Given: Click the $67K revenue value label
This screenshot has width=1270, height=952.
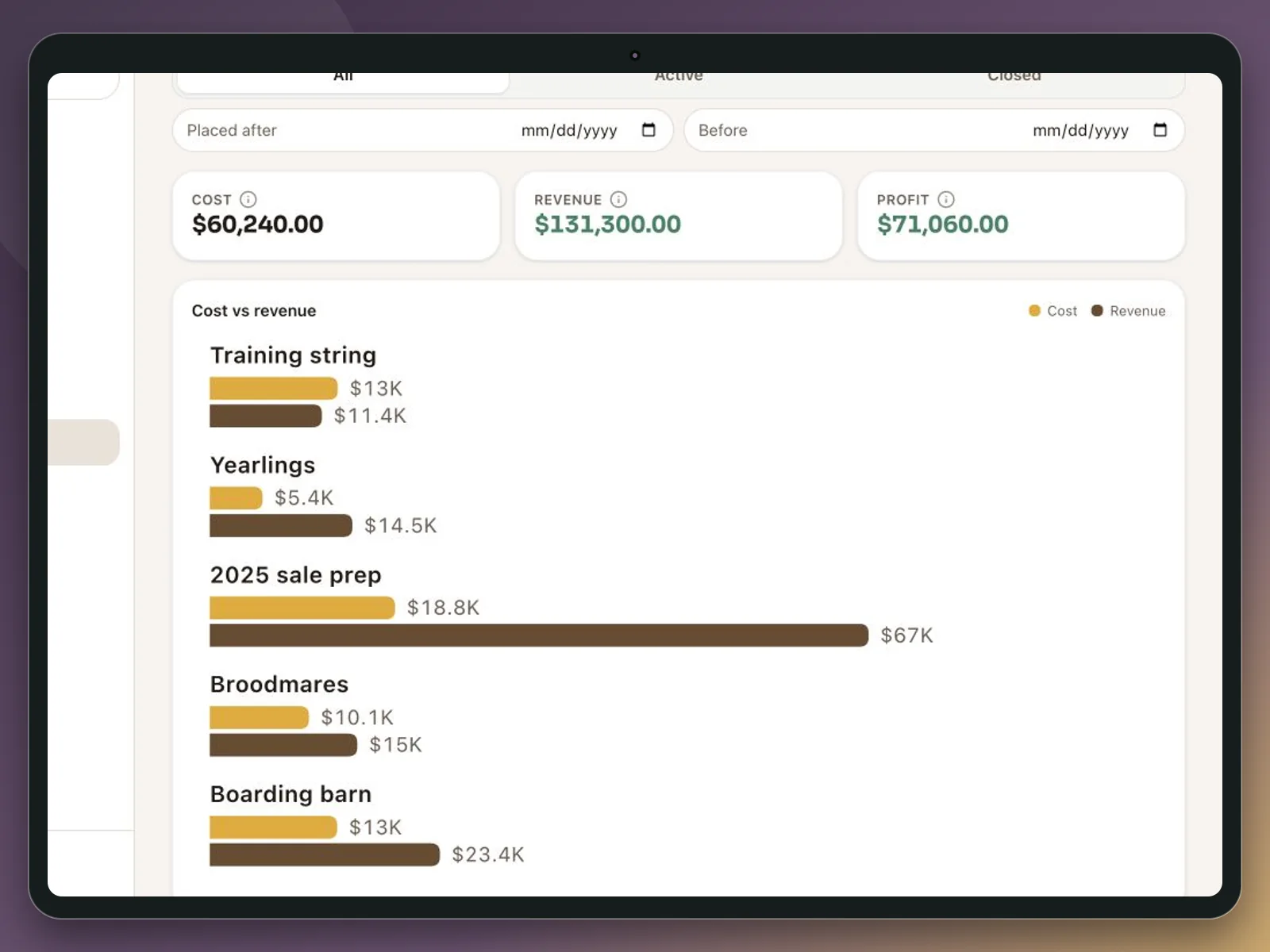Looking at the screenshot, I should [906, 635].
